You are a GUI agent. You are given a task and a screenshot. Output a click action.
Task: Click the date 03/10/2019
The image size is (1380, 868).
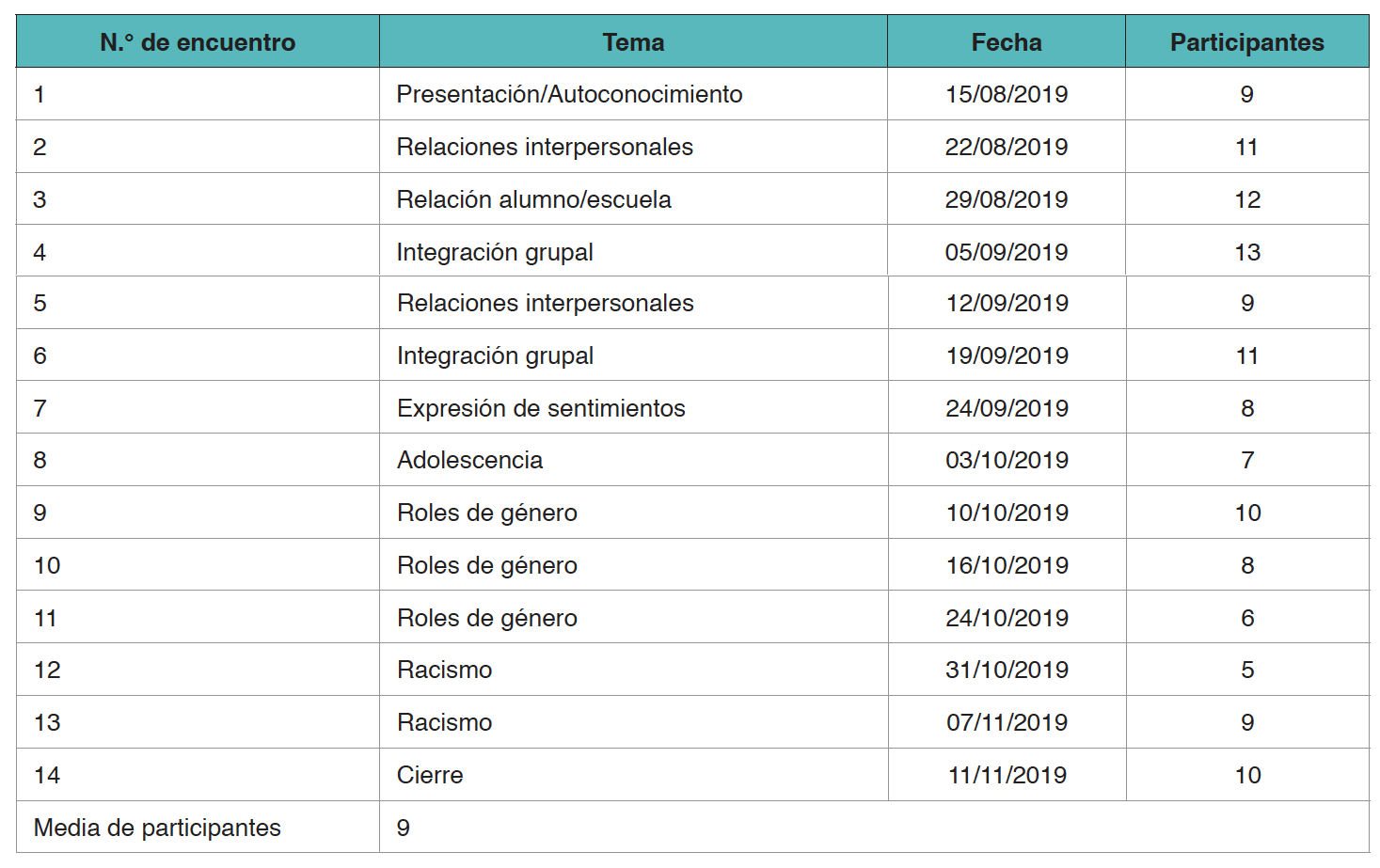[x=1007, y=460]
